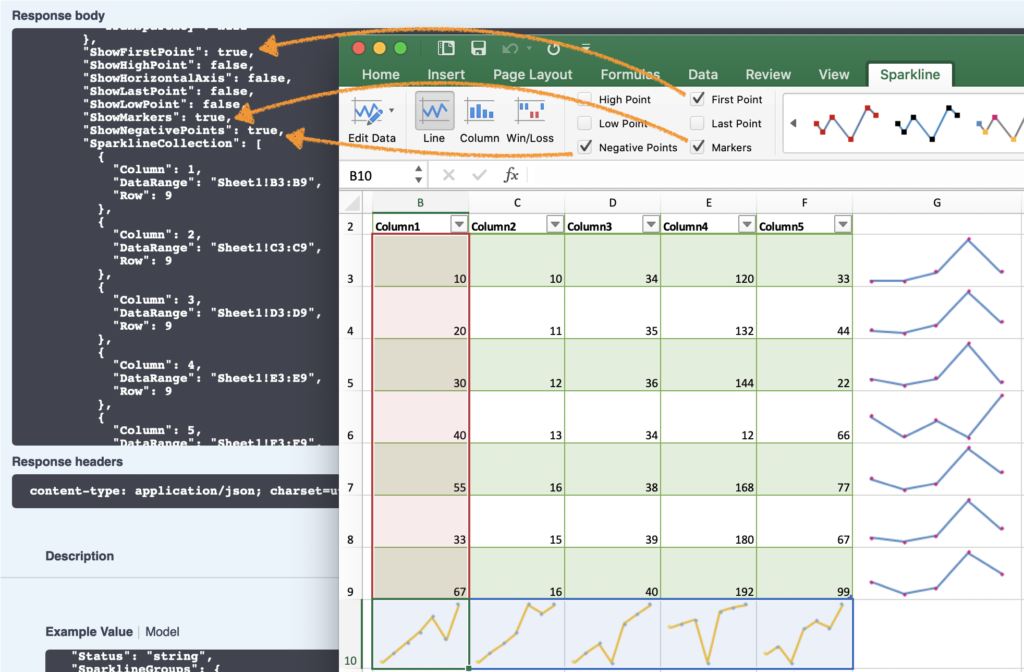
Task: Enable the High Point checkbox
Action: (584, 99)
